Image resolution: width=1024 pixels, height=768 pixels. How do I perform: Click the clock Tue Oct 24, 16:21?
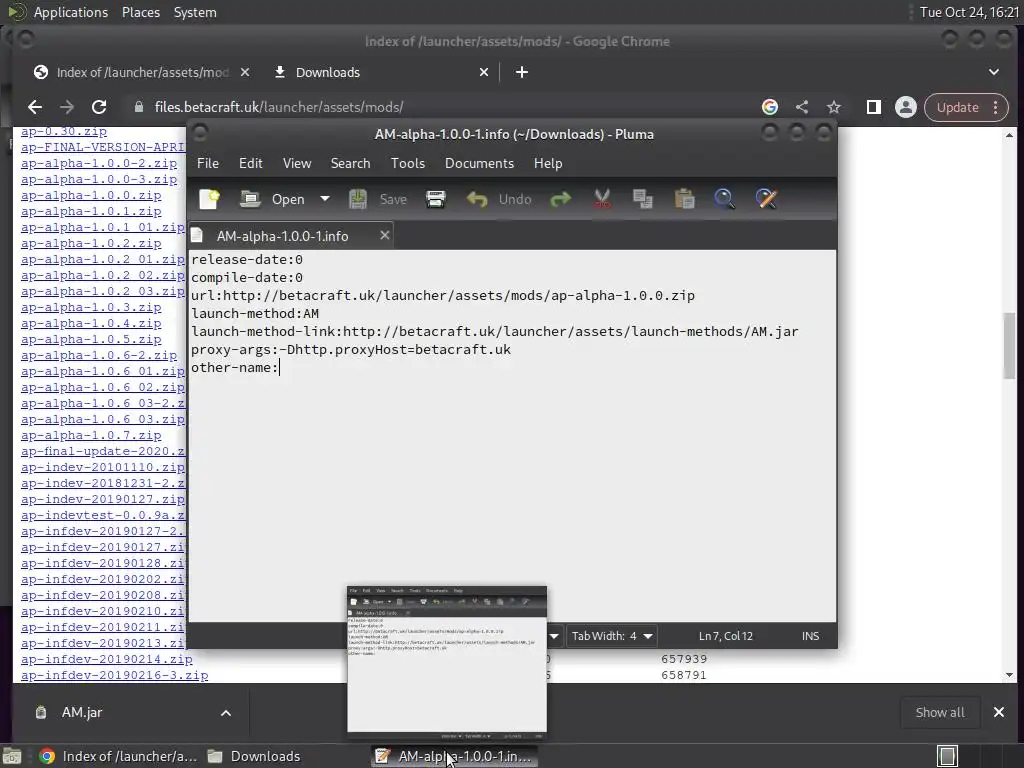click(x=969, y=12)
